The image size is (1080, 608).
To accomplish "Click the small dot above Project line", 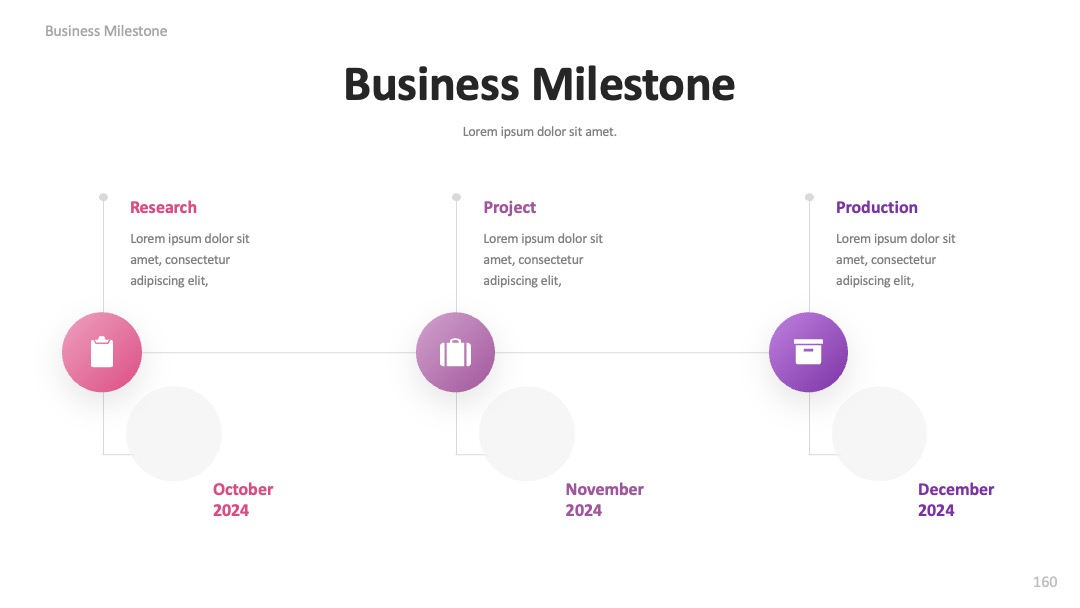I will pyautogui.click(x=456, y=197).
